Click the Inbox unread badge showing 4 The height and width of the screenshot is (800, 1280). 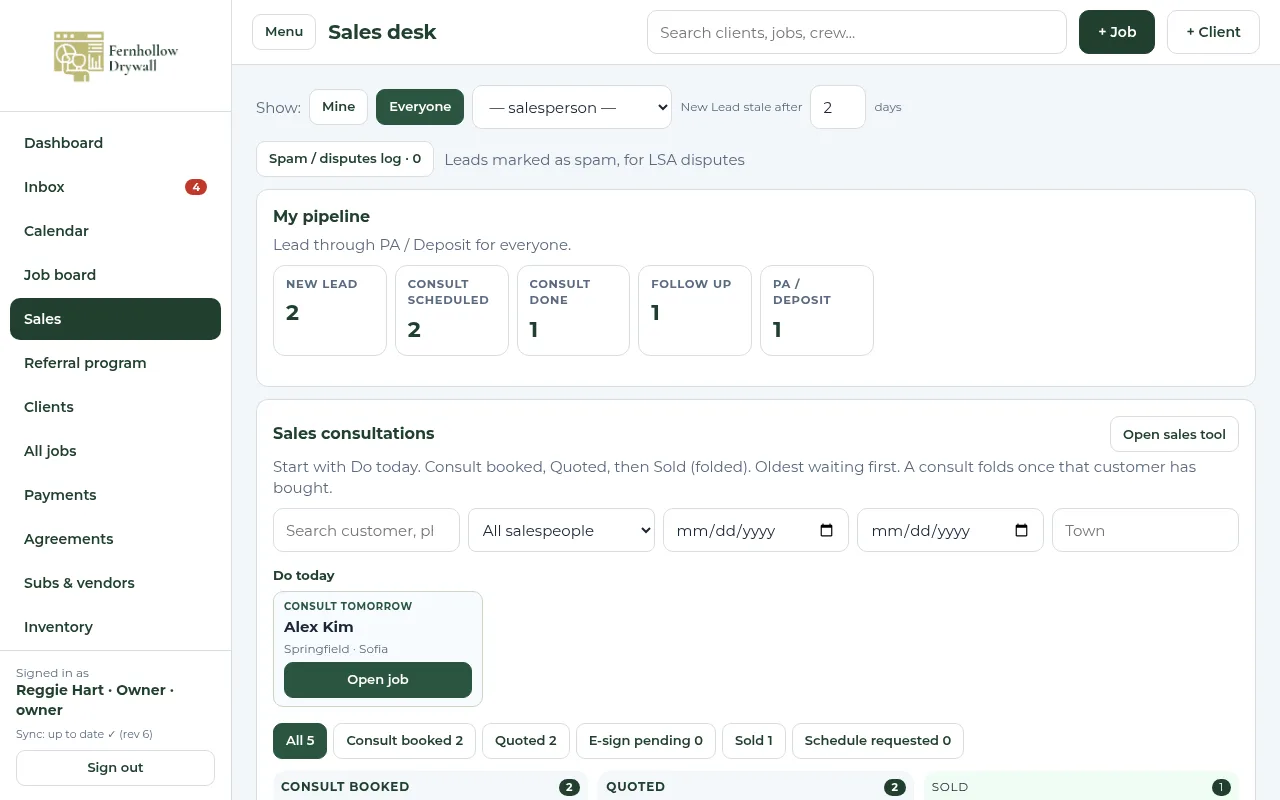tap(196, 187)
